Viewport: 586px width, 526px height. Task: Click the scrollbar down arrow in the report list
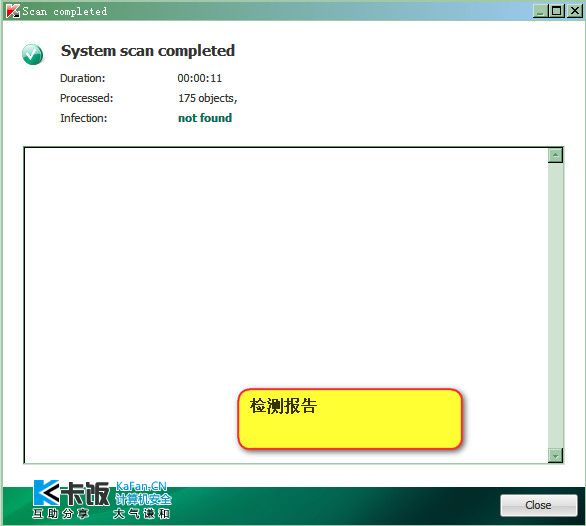(x=555, y=455)
